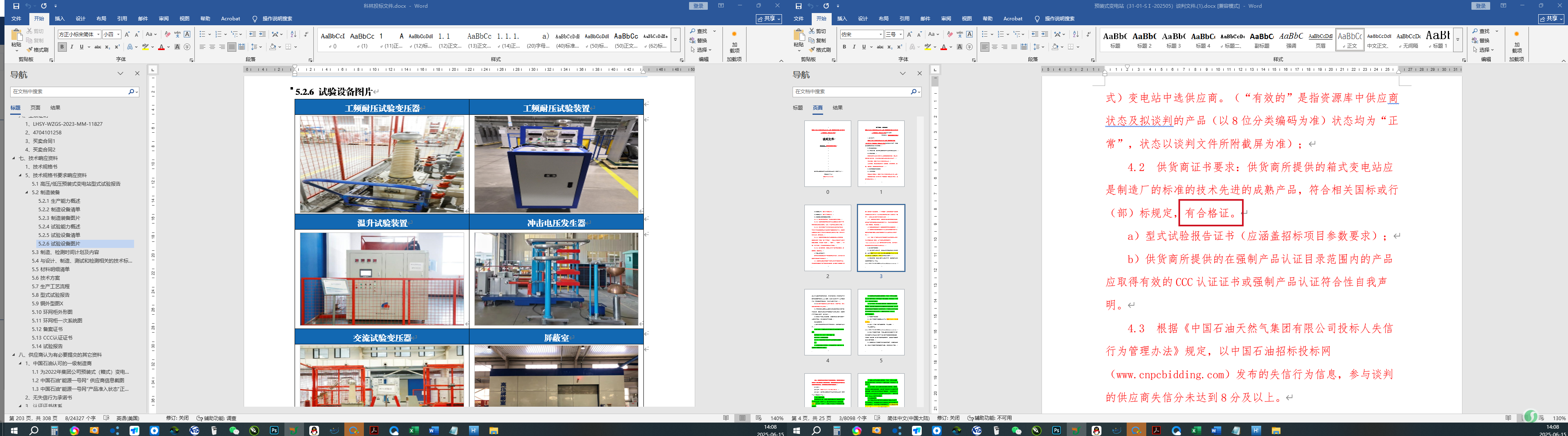Open the phonetic guide tool in the right window
Viewport: 1568px width, 436px height.
click(959, 34)
